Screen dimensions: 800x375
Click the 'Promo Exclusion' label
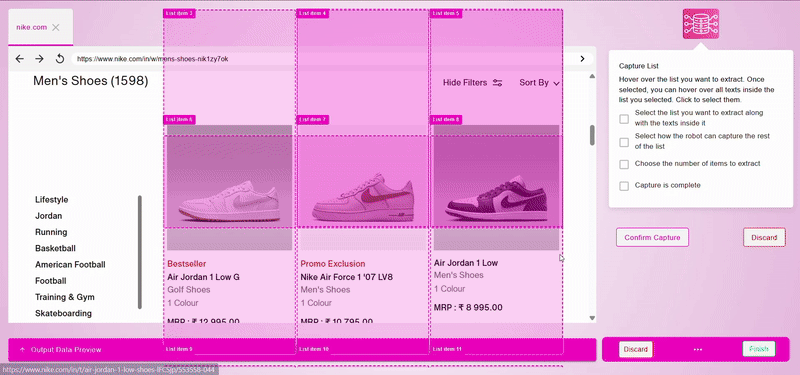pos(333,264)
